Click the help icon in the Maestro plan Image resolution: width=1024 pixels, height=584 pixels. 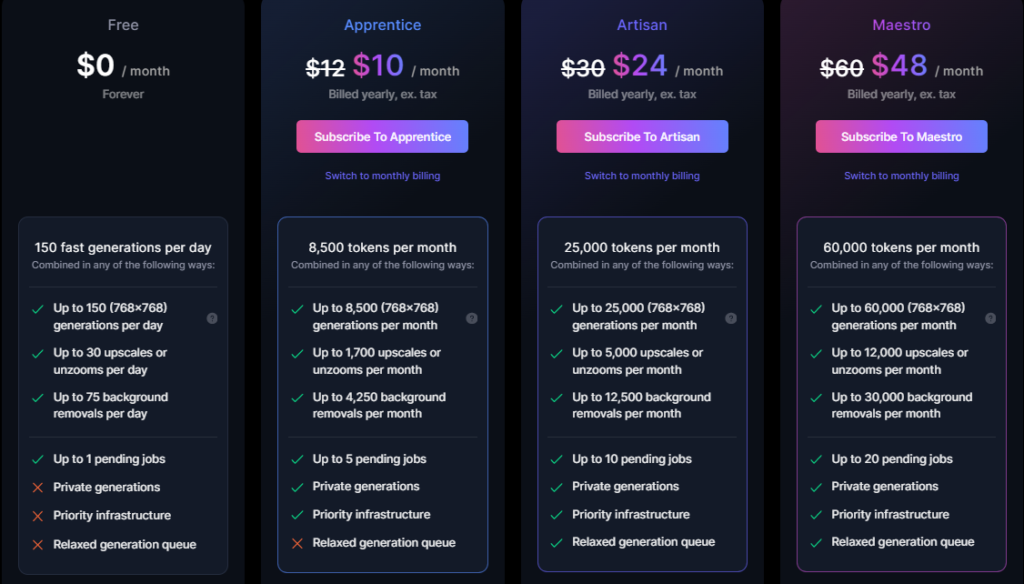coord(990,318)
